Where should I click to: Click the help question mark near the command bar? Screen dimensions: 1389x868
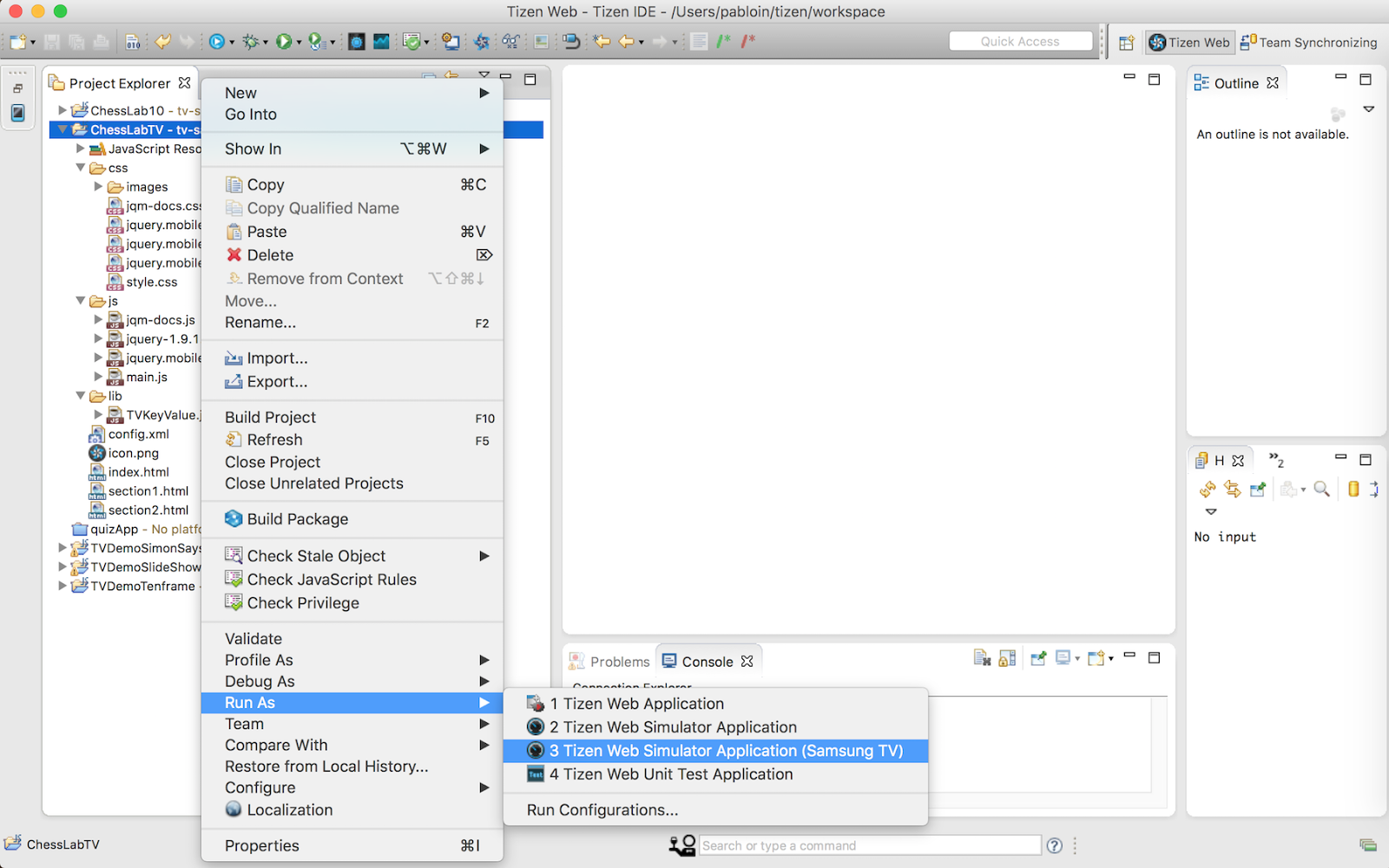[1054, 845]
